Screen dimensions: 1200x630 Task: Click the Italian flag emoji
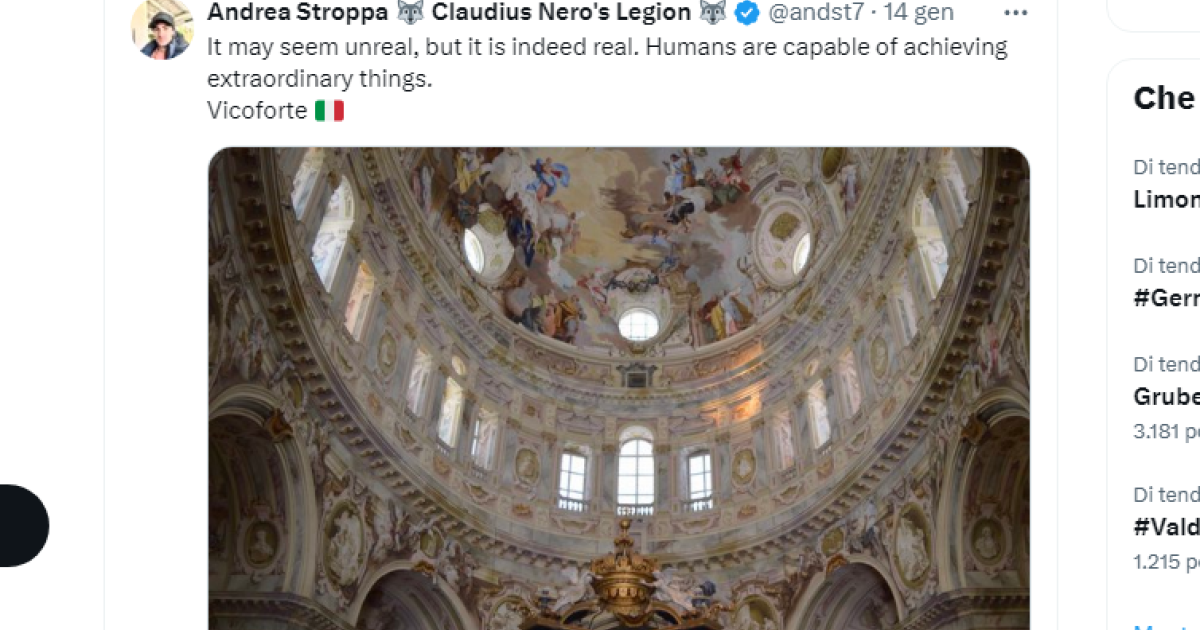tap(329, 111)
